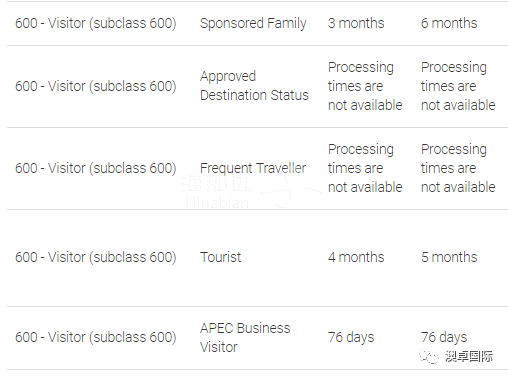The width and height of the screenshot is (508, 378).
Task: Click the Hinabian watermark logo
Action: pos(233,190)
